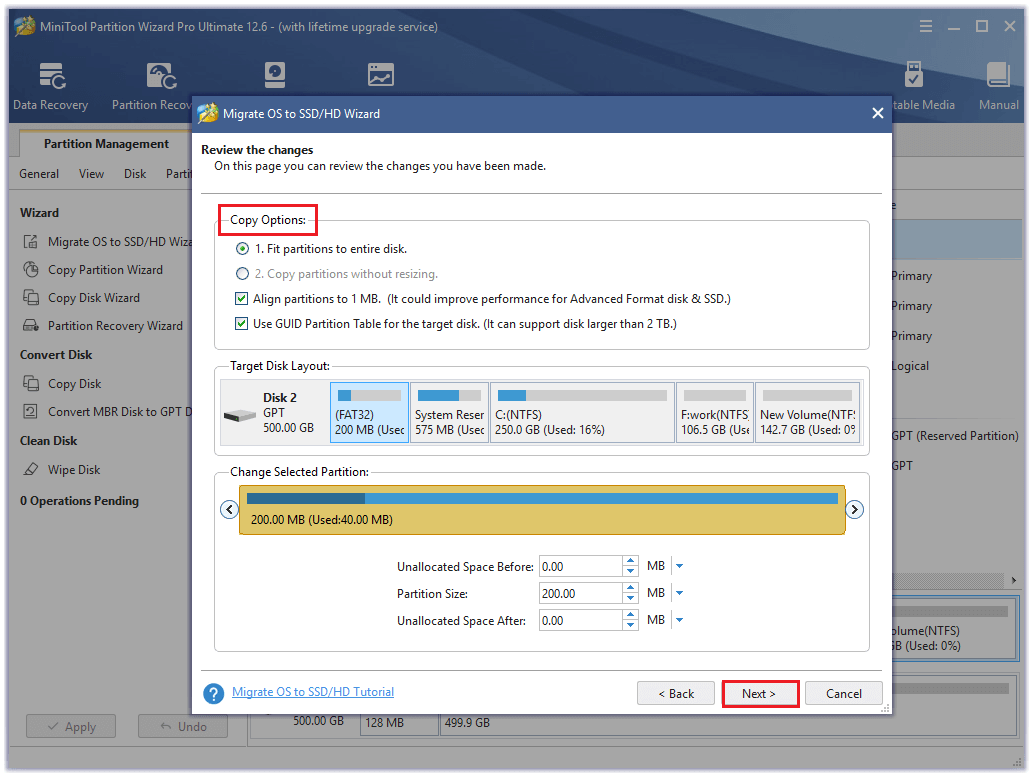1034x778 pixels.
Task: Select C:(NTFS) 250.0 GB partition
Action: pos(582,413)
